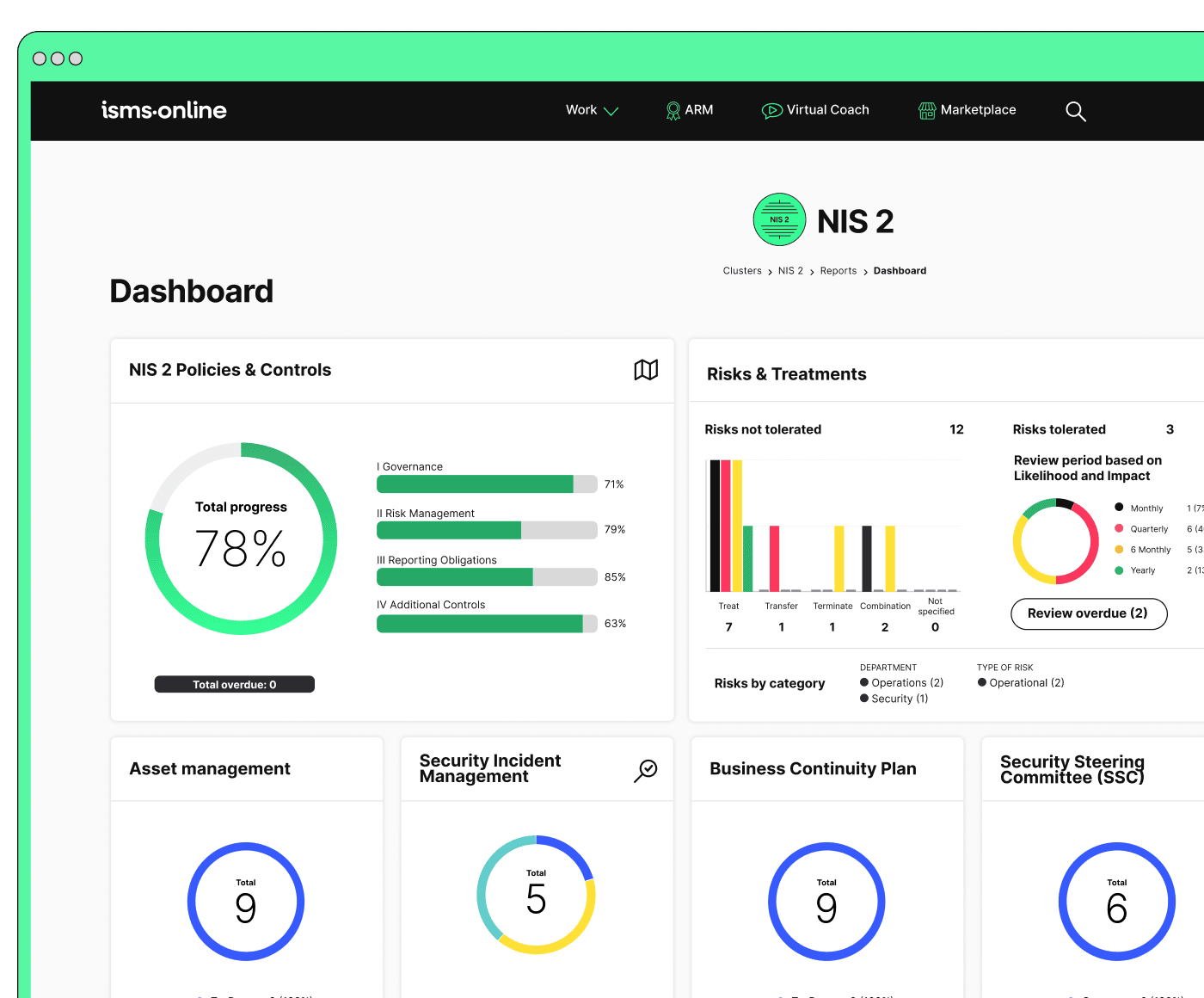The width and height of the screenshot is (1204, 998).
Task: Open the map icon in Policies & Controls
Action: pyautogui.click(x=646, y=370)
